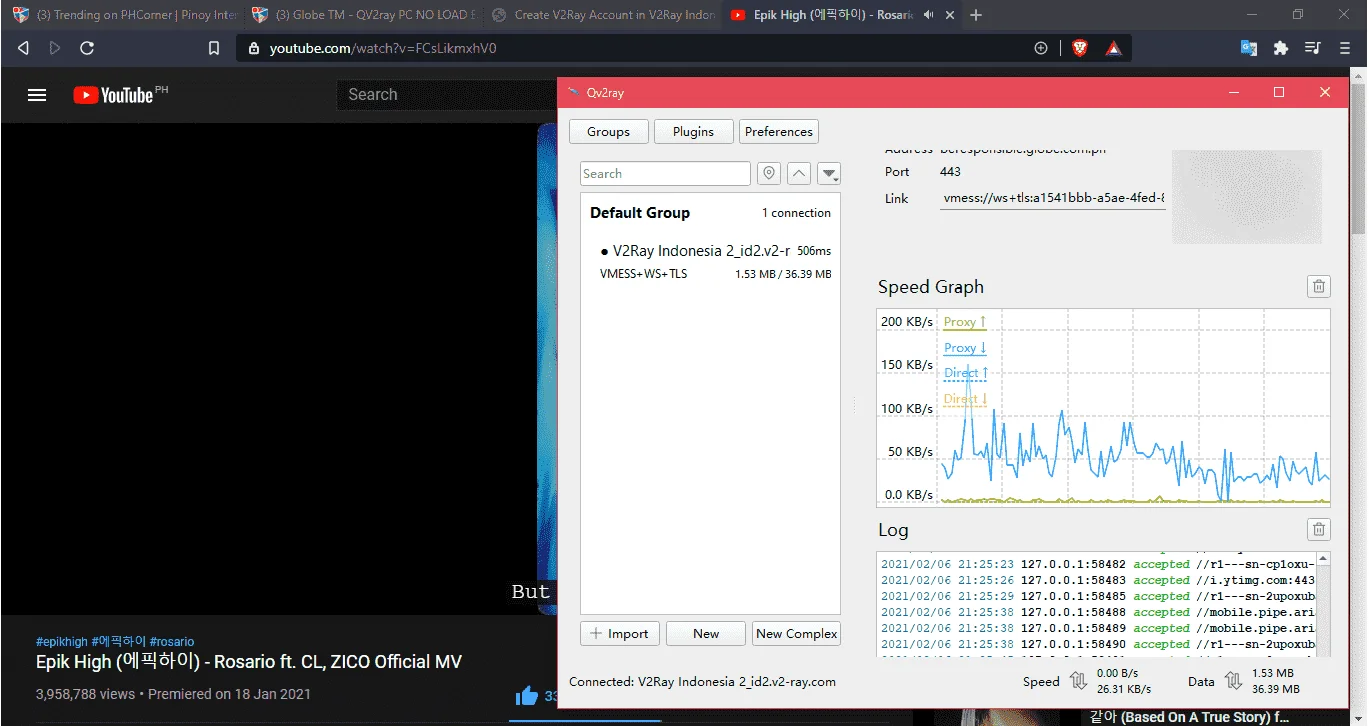The height and width of the screenshot is (726, 1369).
Task: Click the Data up-down arrows icon
Action: pyautogui.click(x=1233, y=681)
